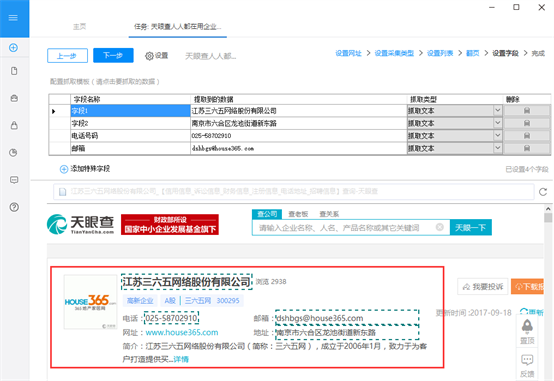Image resolution: width=554 pixels, height=381 pixels.
Task: Click the 上一步 button
Action: point(67,55)
